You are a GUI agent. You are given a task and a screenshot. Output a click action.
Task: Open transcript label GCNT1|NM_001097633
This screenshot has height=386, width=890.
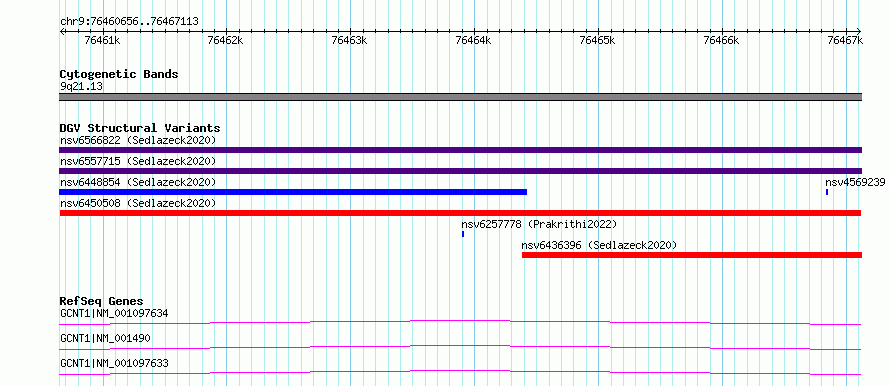(114, 363)
